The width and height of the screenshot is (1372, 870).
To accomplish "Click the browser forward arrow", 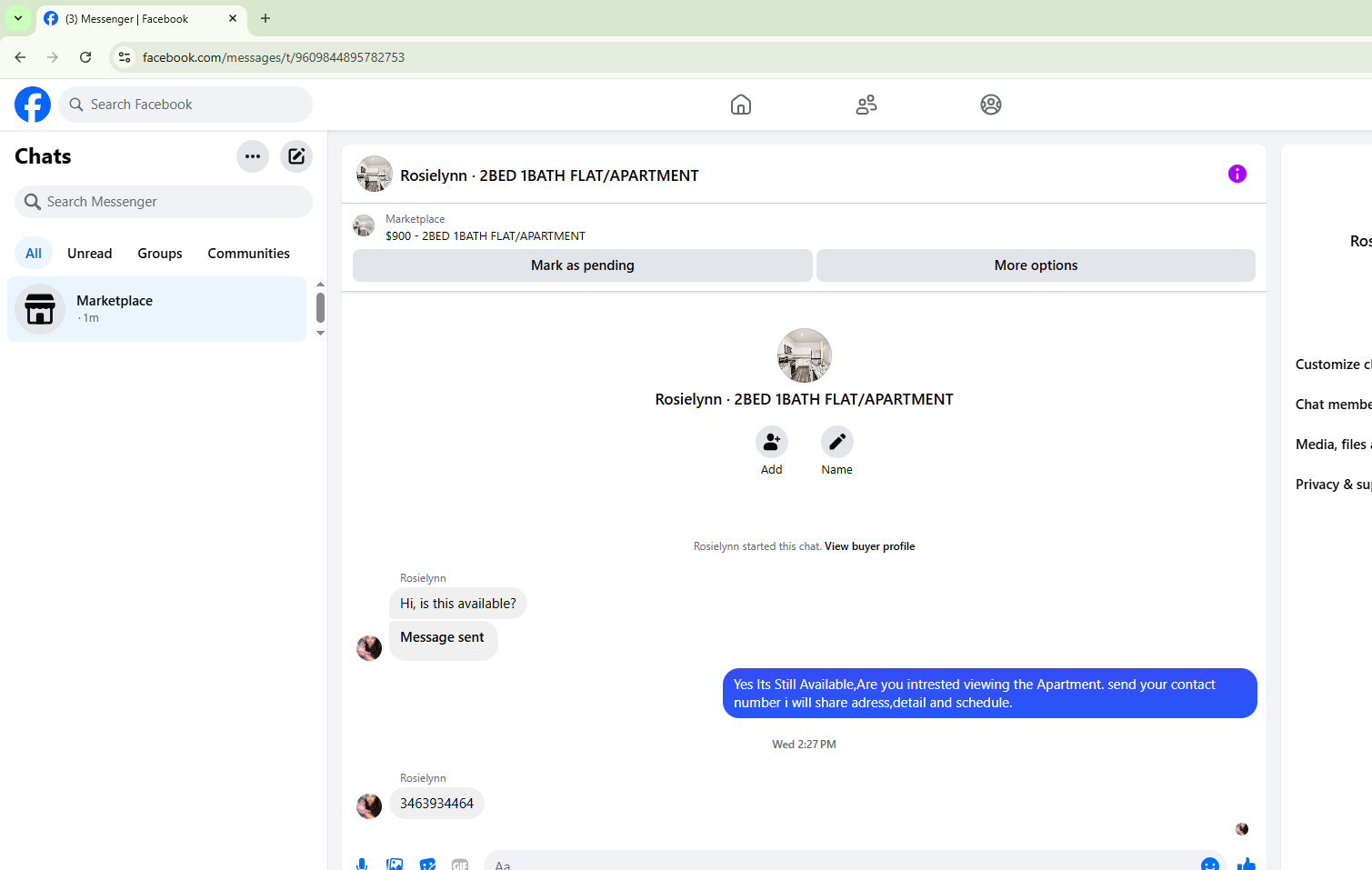I will click(53, 57).
